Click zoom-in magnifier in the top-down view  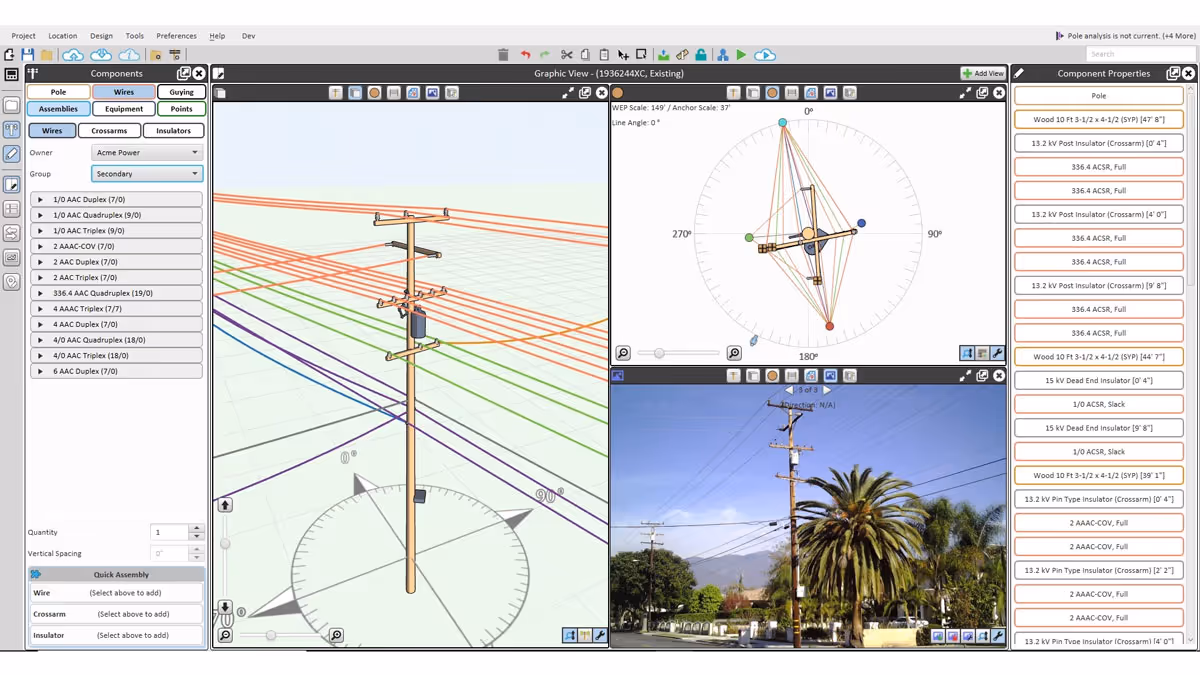734,353
